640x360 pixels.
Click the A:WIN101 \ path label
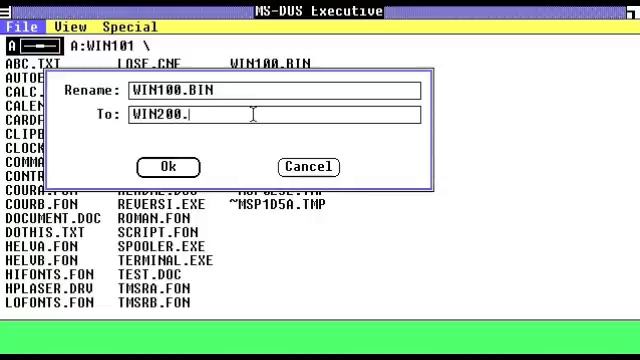pyautogui.click(x=110, y=46)
